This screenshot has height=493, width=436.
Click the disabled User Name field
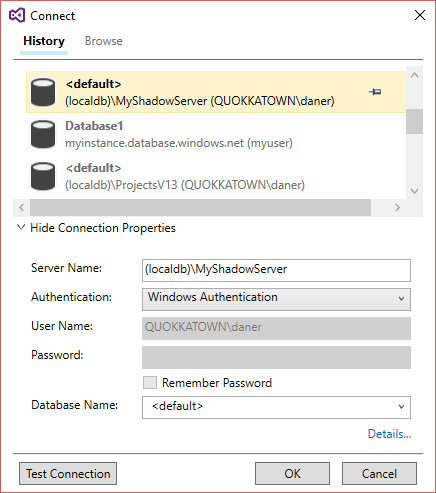pos(276,328)
